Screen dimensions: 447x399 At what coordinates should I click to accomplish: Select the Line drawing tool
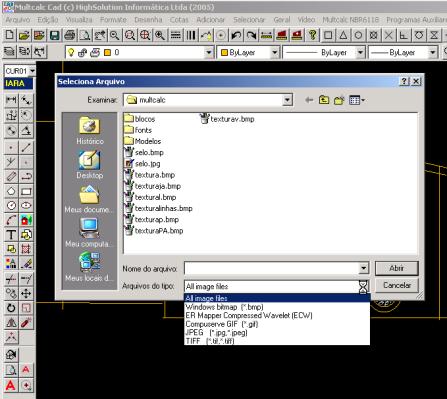26,147
